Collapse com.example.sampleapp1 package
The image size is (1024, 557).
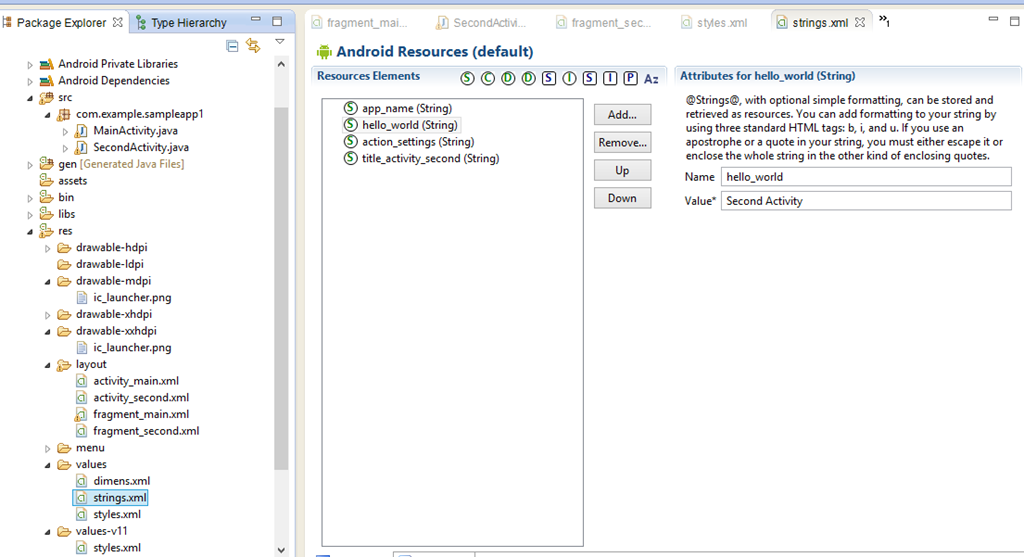[47, 115]
